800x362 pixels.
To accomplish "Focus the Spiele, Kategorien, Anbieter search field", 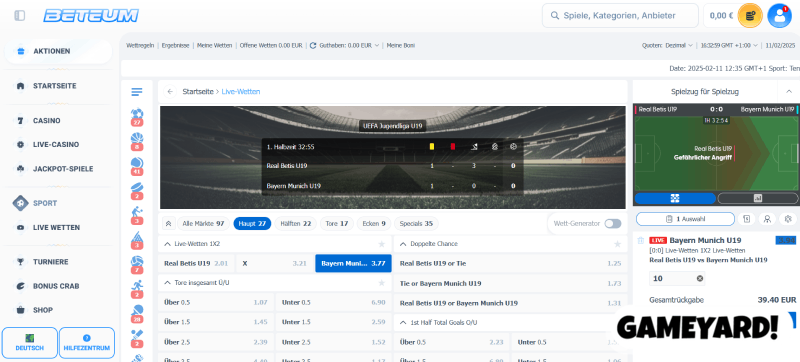I will 620,16.
